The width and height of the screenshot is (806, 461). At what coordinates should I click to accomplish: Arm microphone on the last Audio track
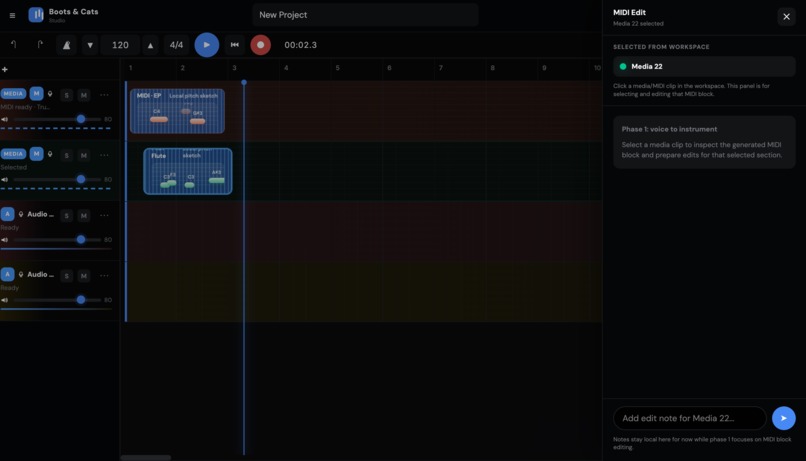[21, 274]
